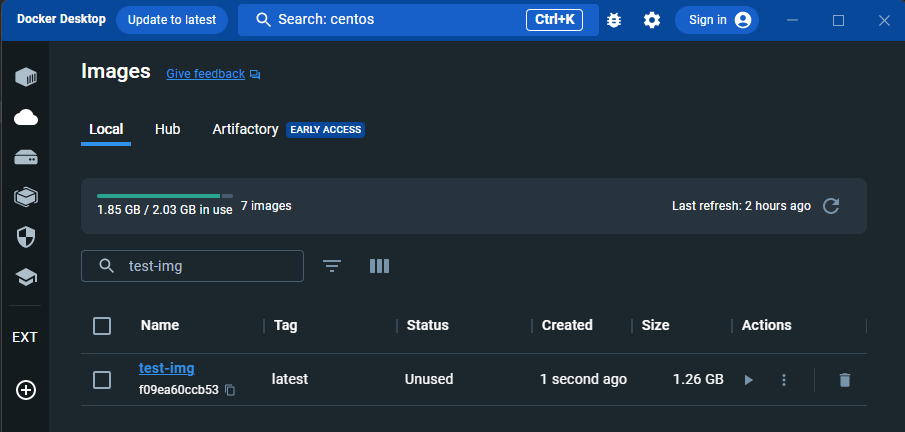
Task: Open the manage columns icon
Action: (379, 266)
